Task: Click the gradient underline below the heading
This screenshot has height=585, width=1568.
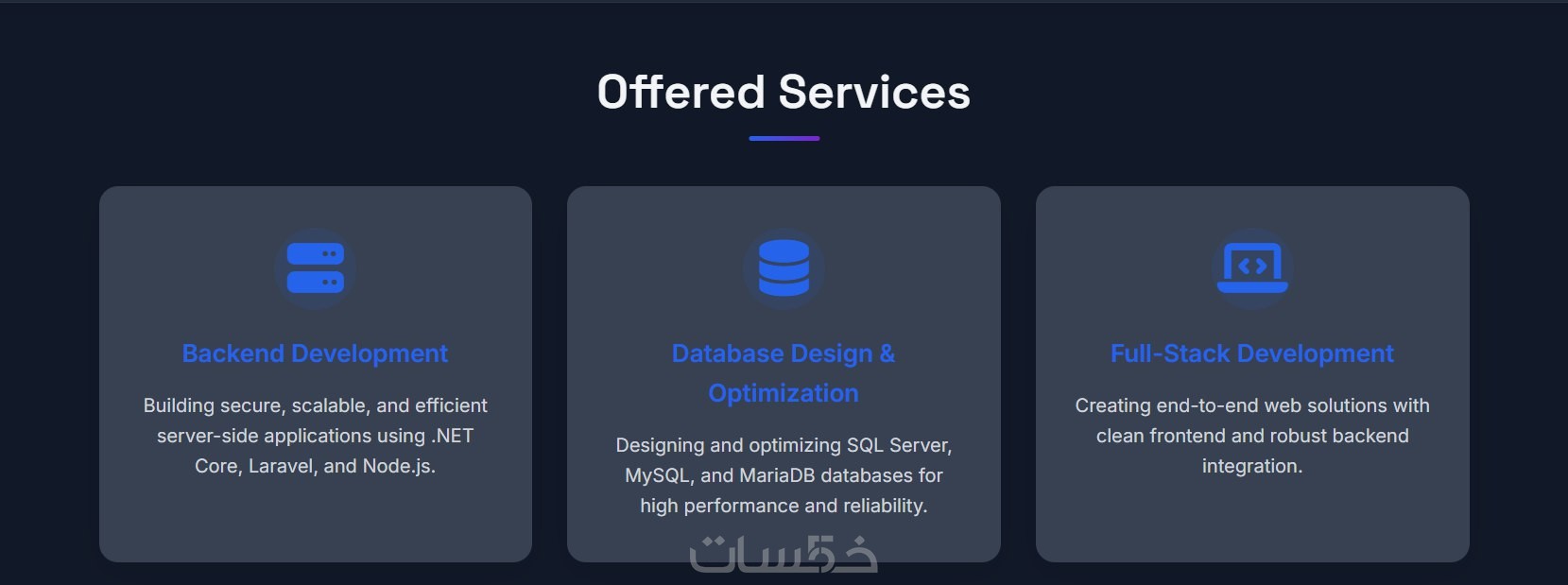Action: pyautogui.click(x=784, y=138)
